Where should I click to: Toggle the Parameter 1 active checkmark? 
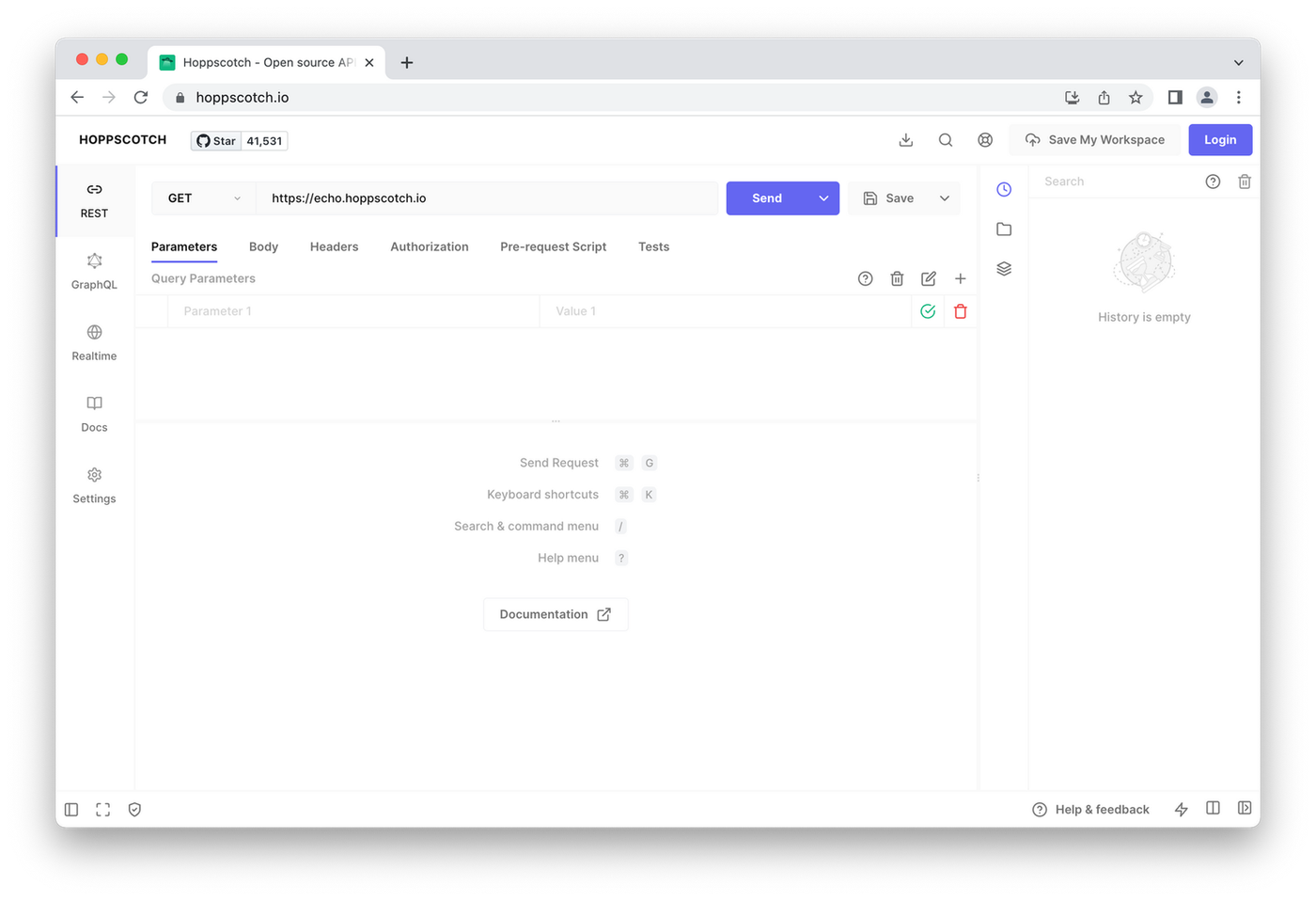928,310
